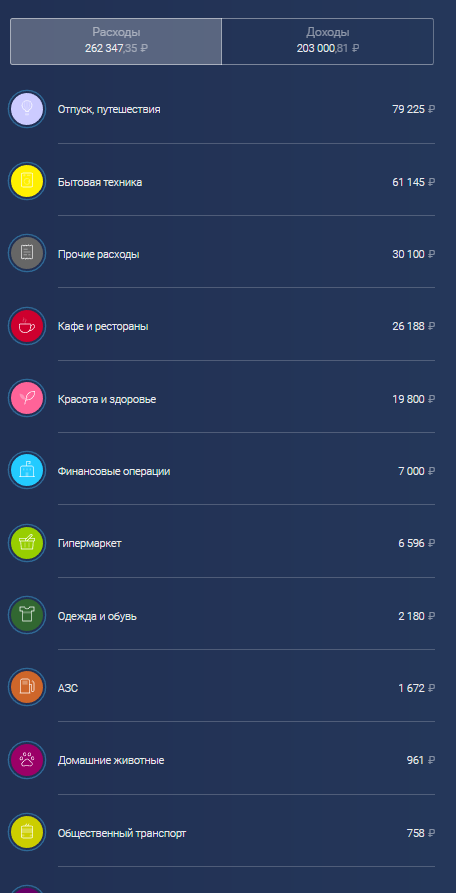The image size is (456, 893).
Task: Click the pink leaf Красота и здоровье icon
Action: coord(27,399)
